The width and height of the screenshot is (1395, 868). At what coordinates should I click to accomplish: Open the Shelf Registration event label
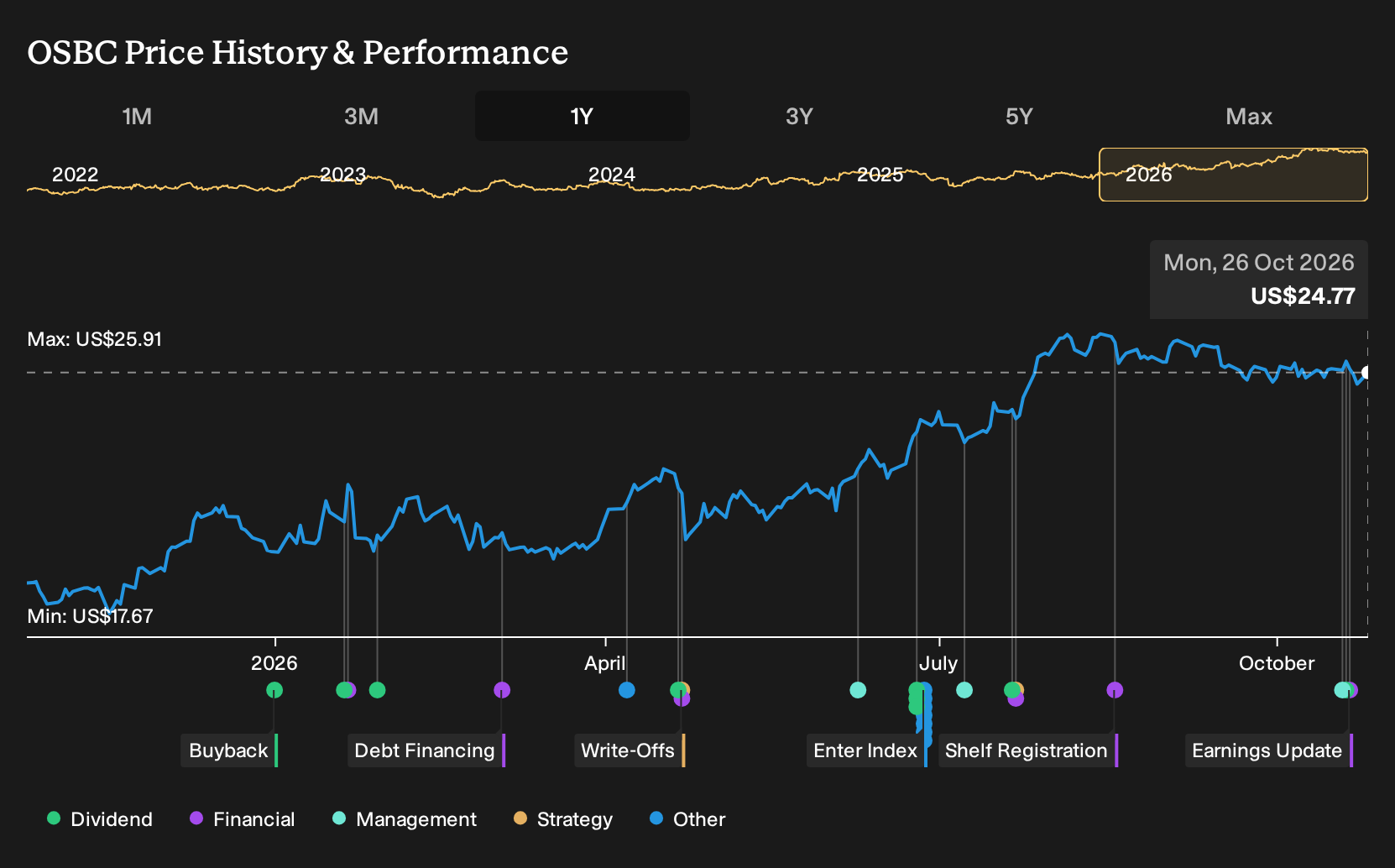coord(1027,750)
